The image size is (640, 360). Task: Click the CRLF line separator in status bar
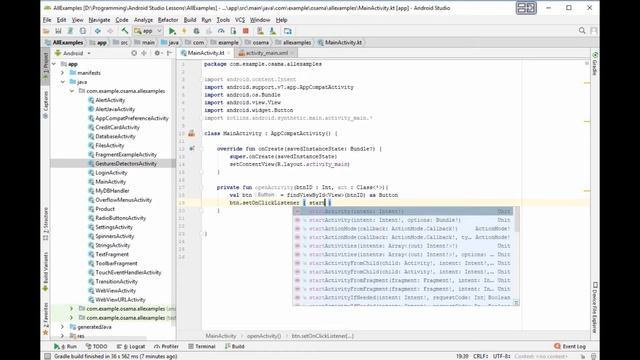tap(481, 356)
